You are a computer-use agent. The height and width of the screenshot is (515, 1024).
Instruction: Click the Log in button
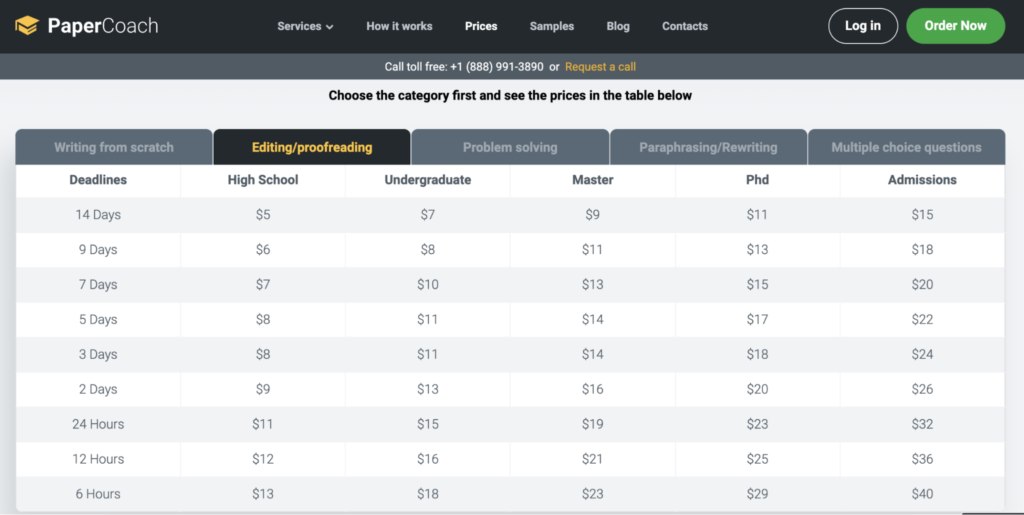pos(863,26)
